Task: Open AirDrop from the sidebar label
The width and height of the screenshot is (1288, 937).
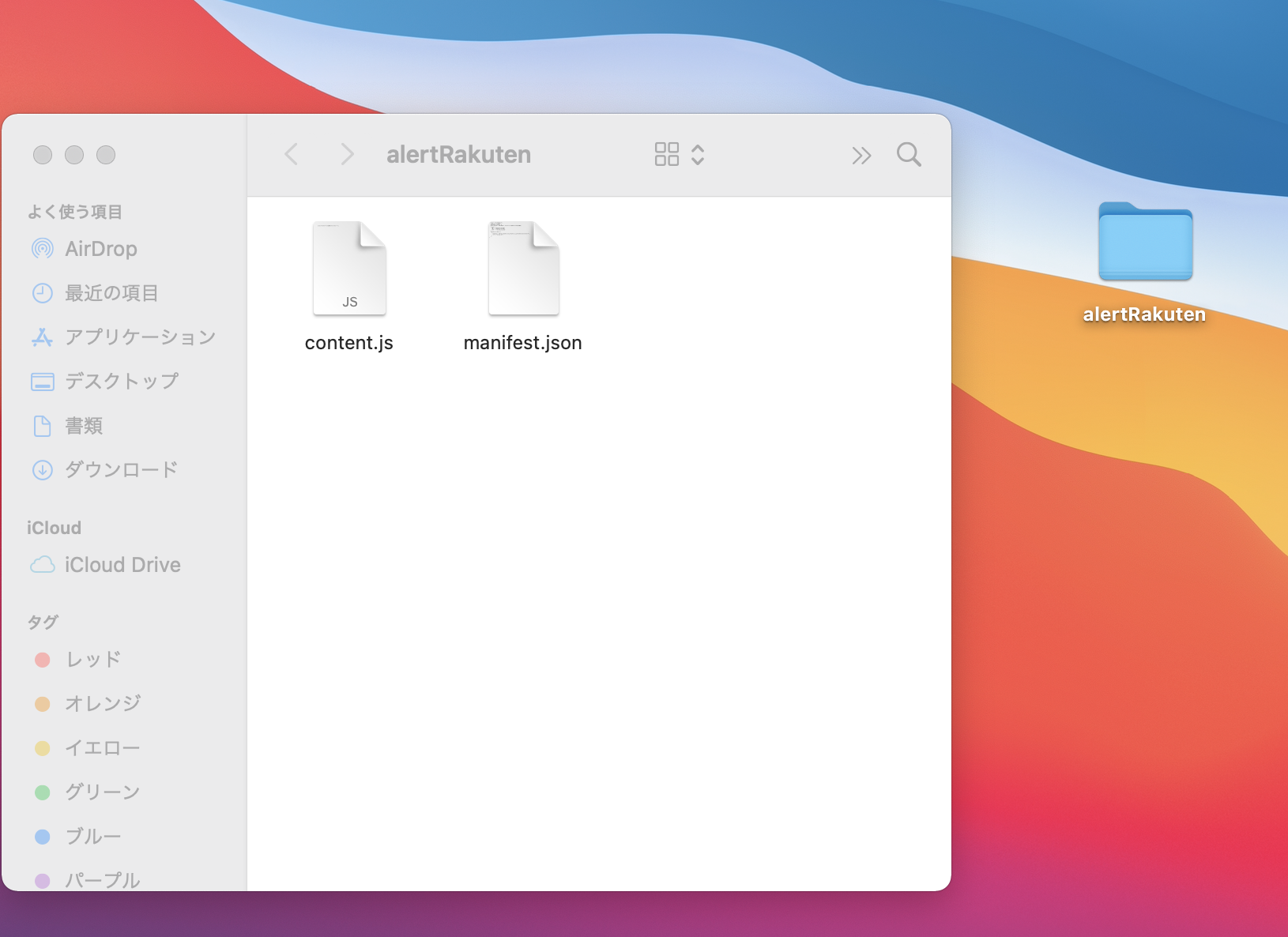Action: pyautogui.click(x=101, y=249)
